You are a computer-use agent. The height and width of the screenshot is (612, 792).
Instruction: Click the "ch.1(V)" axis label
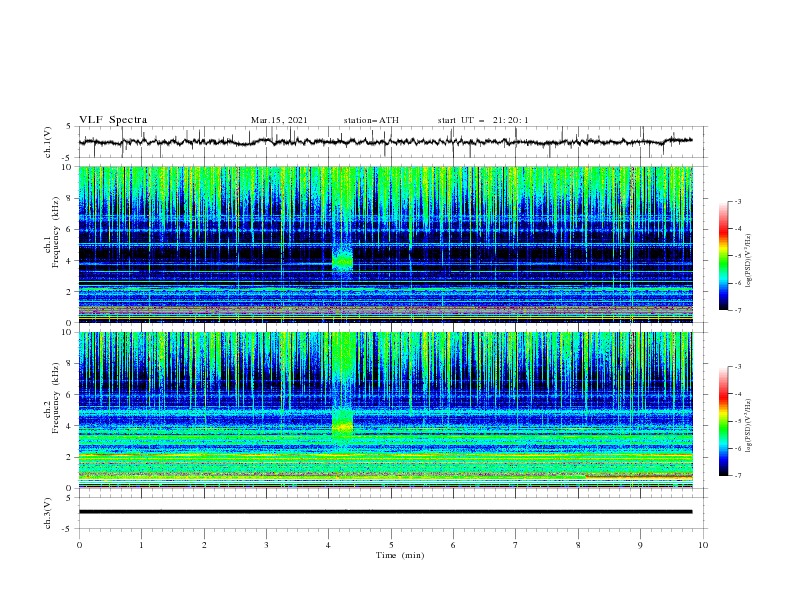click(x=48, y=142)
